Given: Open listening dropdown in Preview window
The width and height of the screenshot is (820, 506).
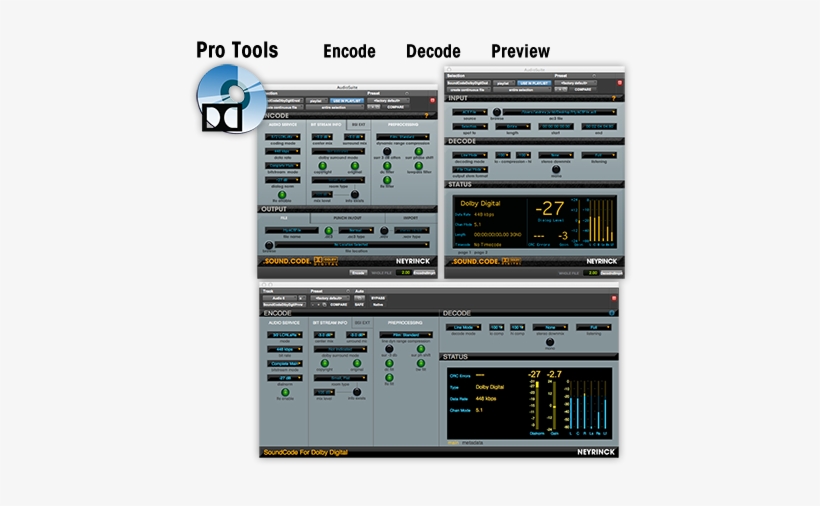Looking at the screenshot, I should click(x=594, y=327).
